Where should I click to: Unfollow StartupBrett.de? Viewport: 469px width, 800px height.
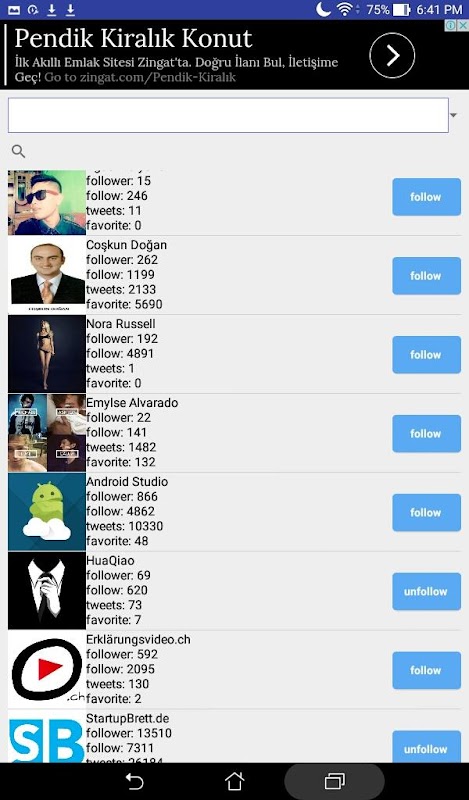coord(426,747)
